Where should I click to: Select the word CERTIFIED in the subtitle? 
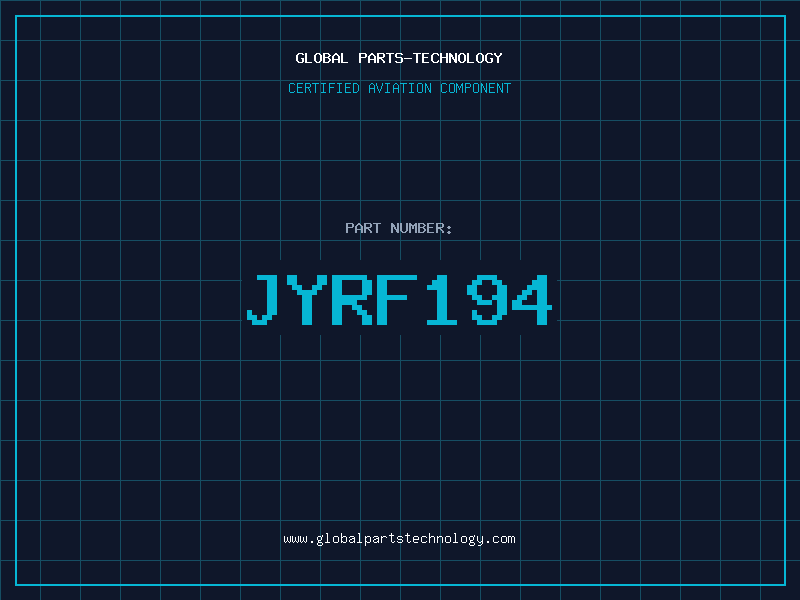[x=324, y=88]
